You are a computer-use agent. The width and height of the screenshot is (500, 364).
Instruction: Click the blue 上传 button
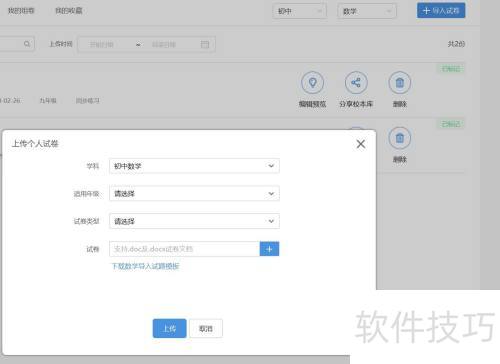169,328
